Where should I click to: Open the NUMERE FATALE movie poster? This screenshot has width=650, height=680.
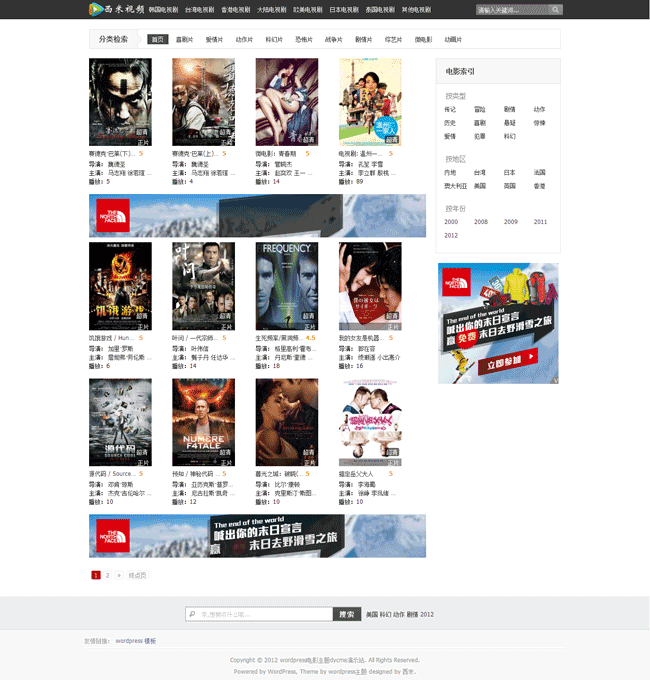(x=203, y=422)
